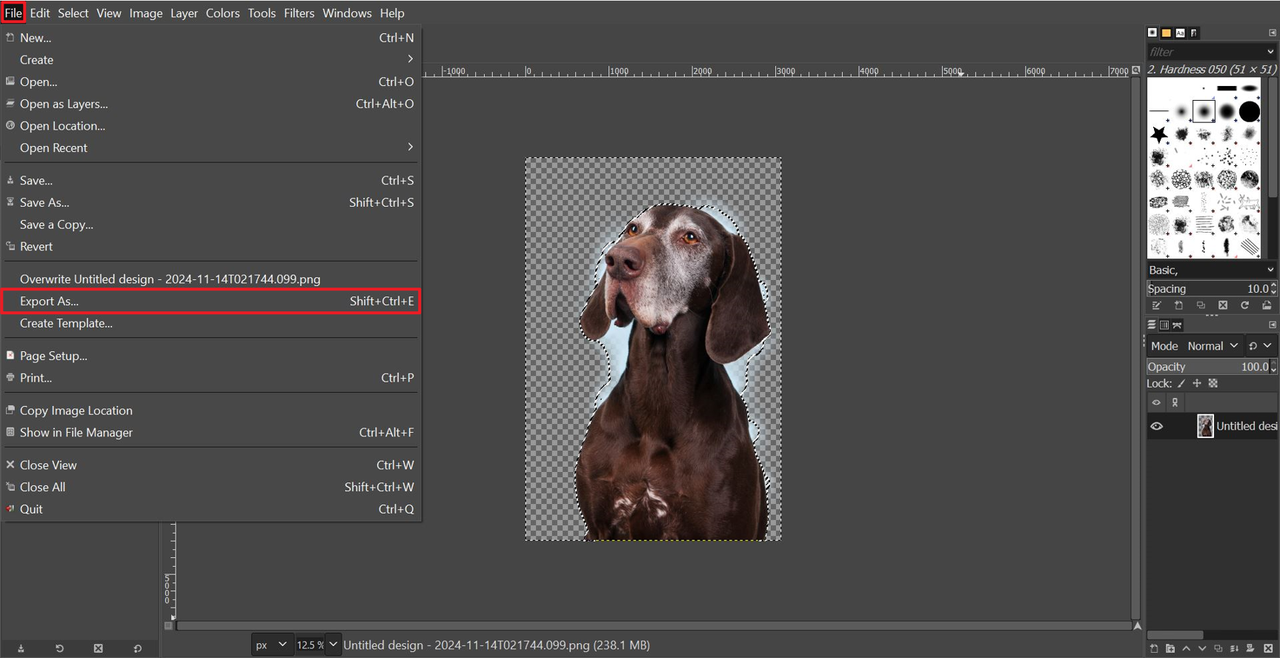Open the Select menu
The height and width of the screenshot is (658, 1280).
[73, 13]
